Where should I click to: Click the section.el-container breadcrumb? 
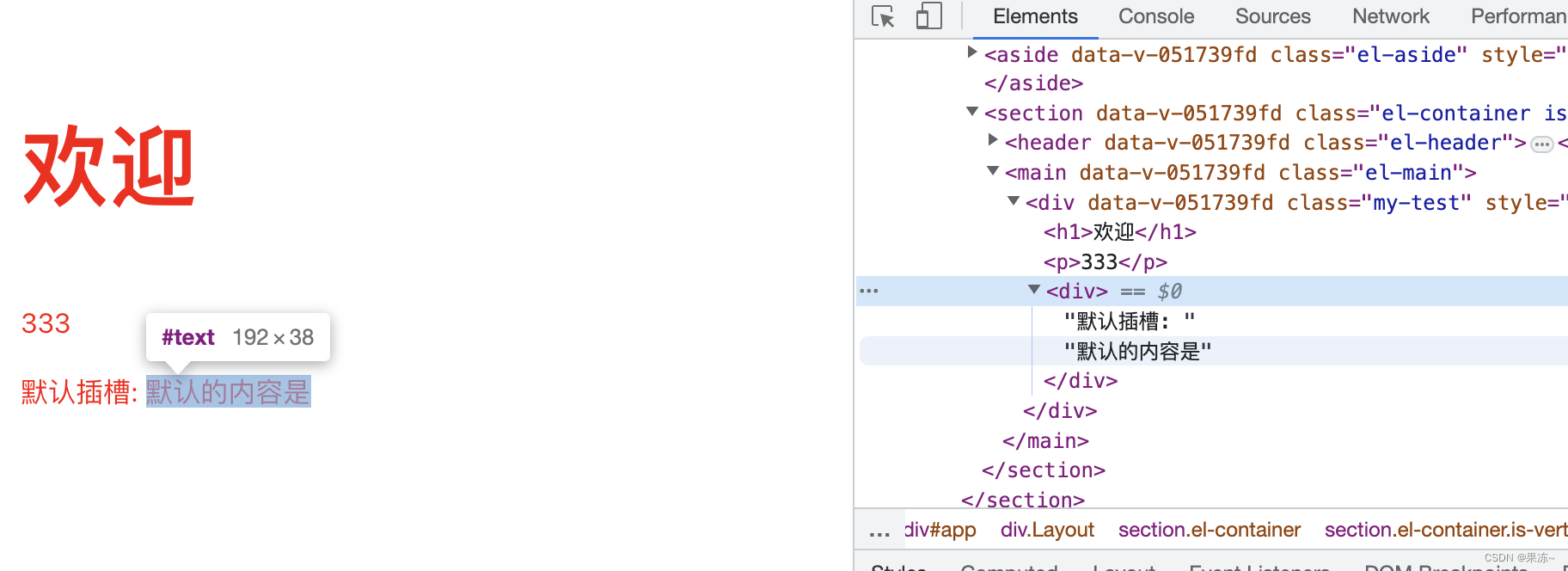tap(1210, 530)
